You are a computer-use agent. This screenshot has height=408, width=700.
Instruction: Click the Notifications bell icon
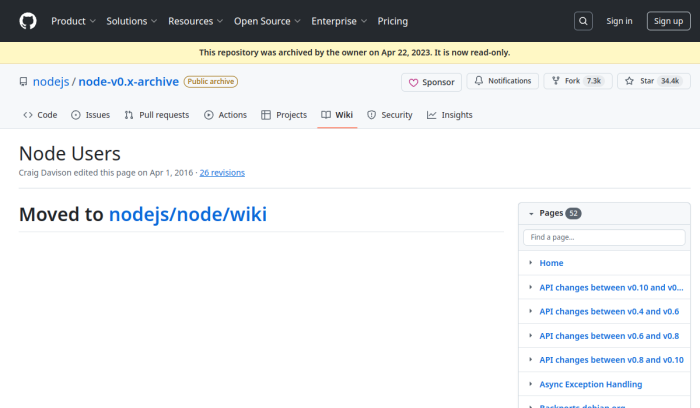click(479, 80)
